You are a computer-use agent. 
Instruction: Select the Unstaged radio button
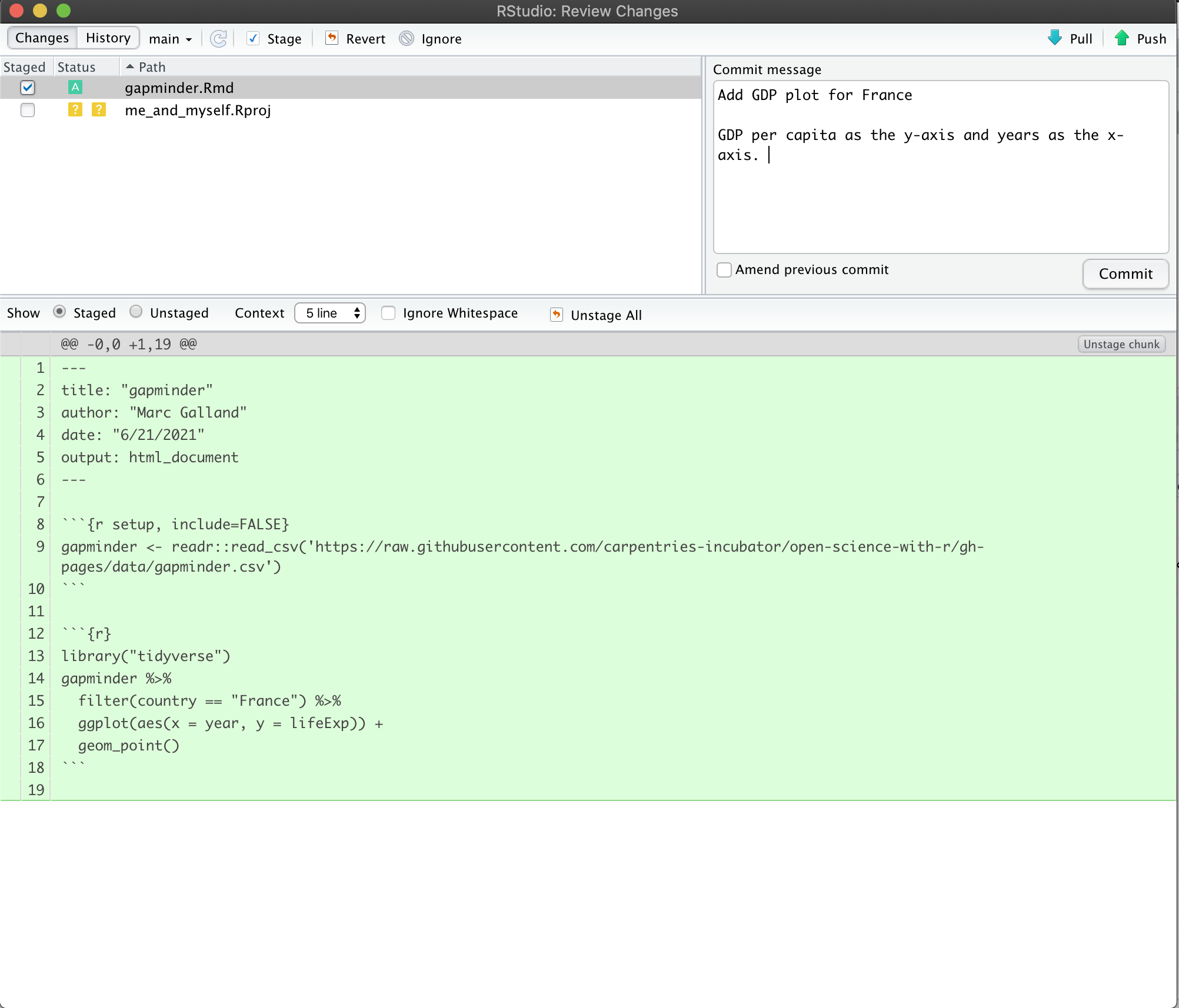(136, 312)
